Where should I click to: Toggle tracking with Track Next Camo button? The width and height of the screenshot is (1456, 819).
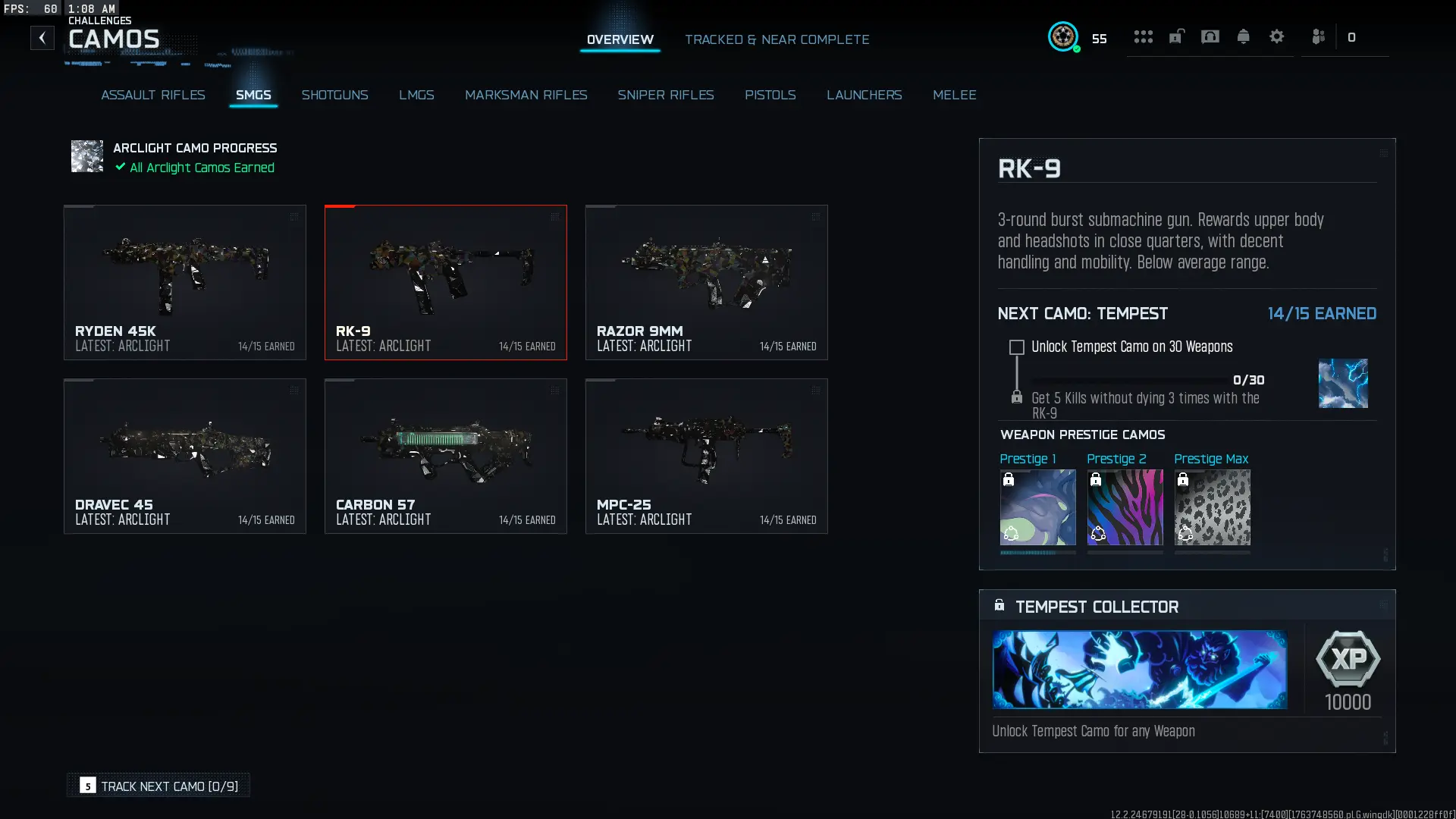tap(158, 786)
